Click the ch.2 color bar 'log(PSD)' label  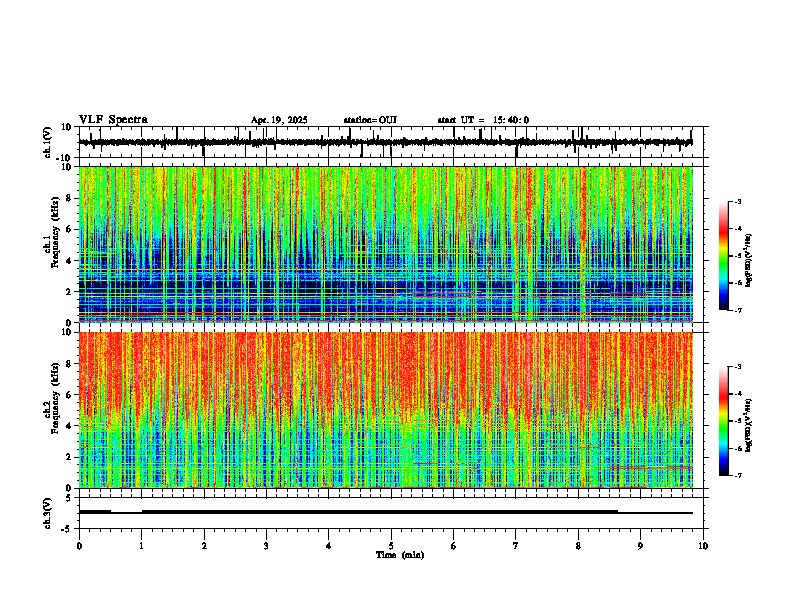tap(749, 426)
